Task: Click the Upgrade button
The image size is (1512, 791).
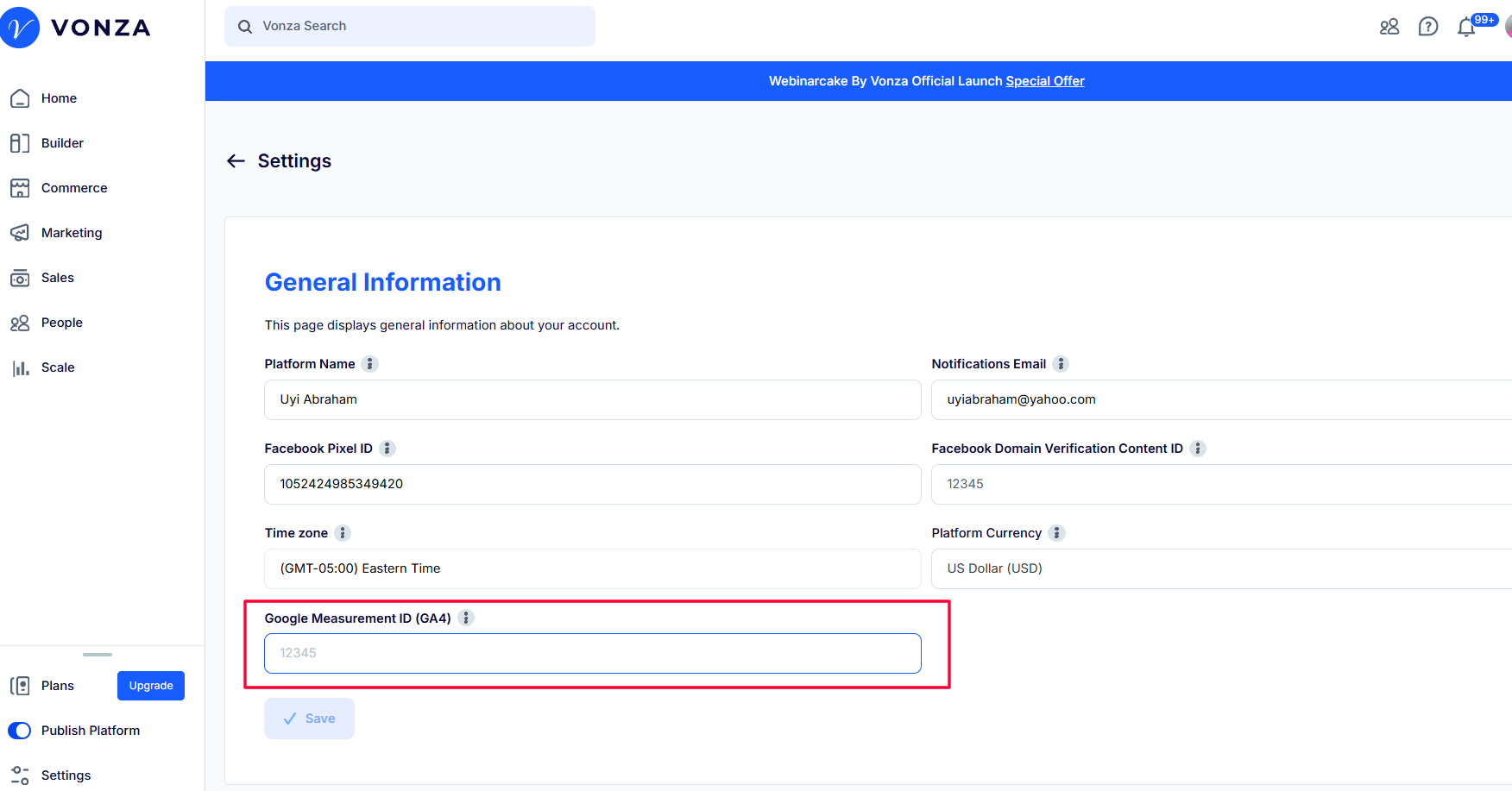Action: point(151,686)
